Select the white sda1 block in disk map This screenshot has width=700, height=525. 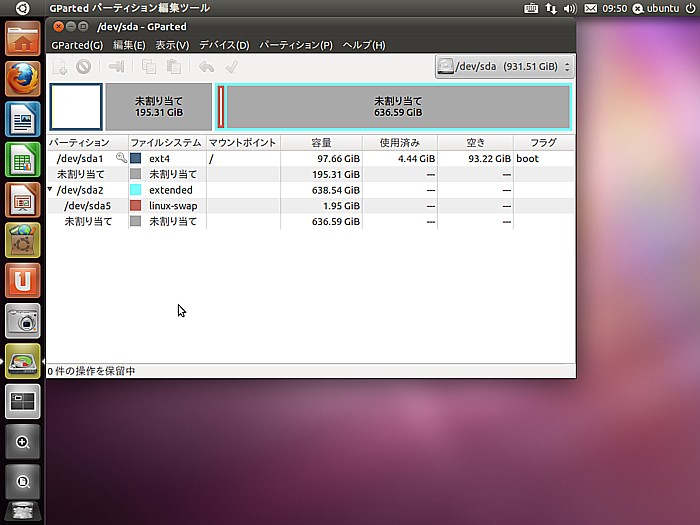76,107
